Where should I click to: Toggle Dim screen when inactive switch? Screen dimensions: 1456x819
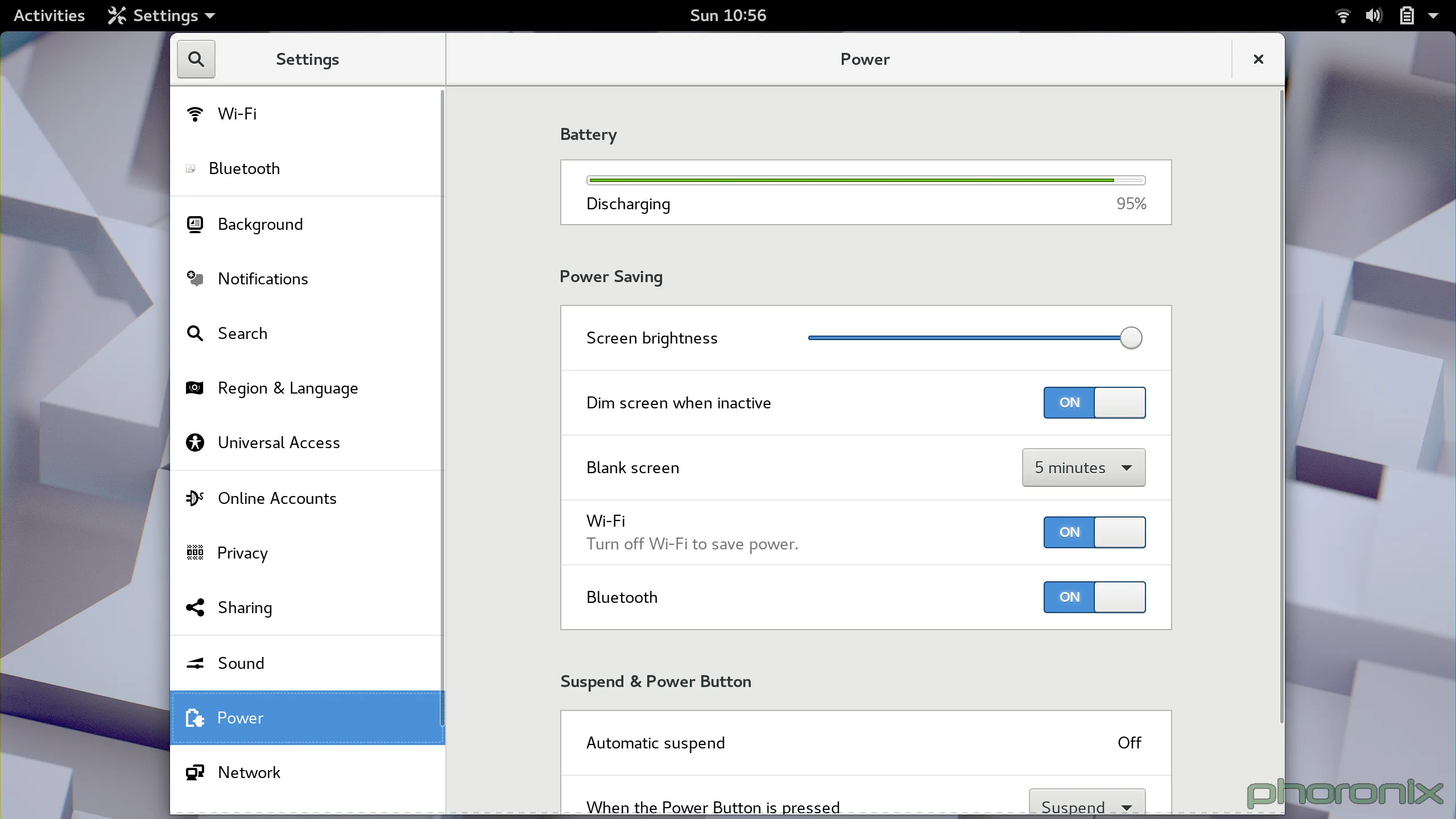pos(1094,403)
